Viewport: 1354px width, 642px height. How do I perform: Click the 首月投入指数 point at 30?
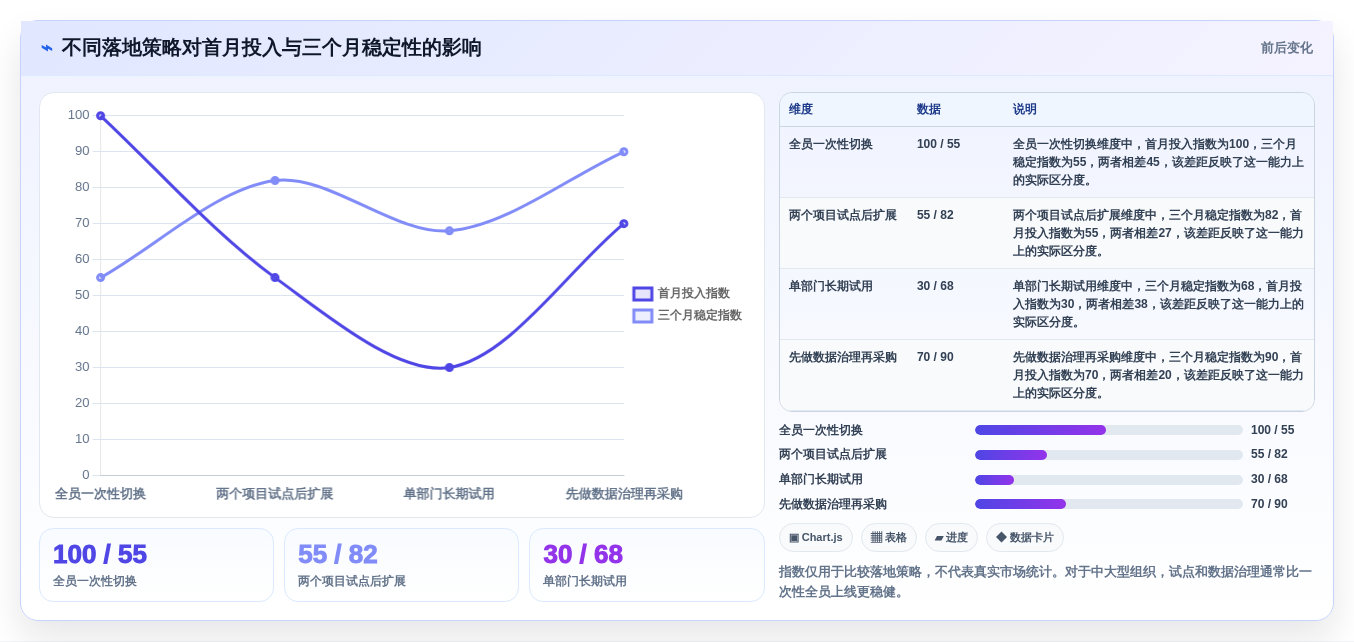449,368
